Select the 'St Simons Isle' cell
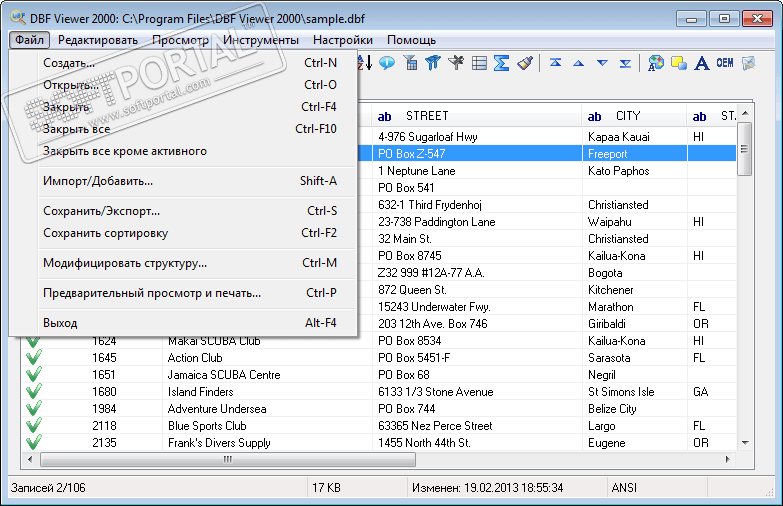Image resolution: width=783 pixels, height=506 pixels. point(634,392)
